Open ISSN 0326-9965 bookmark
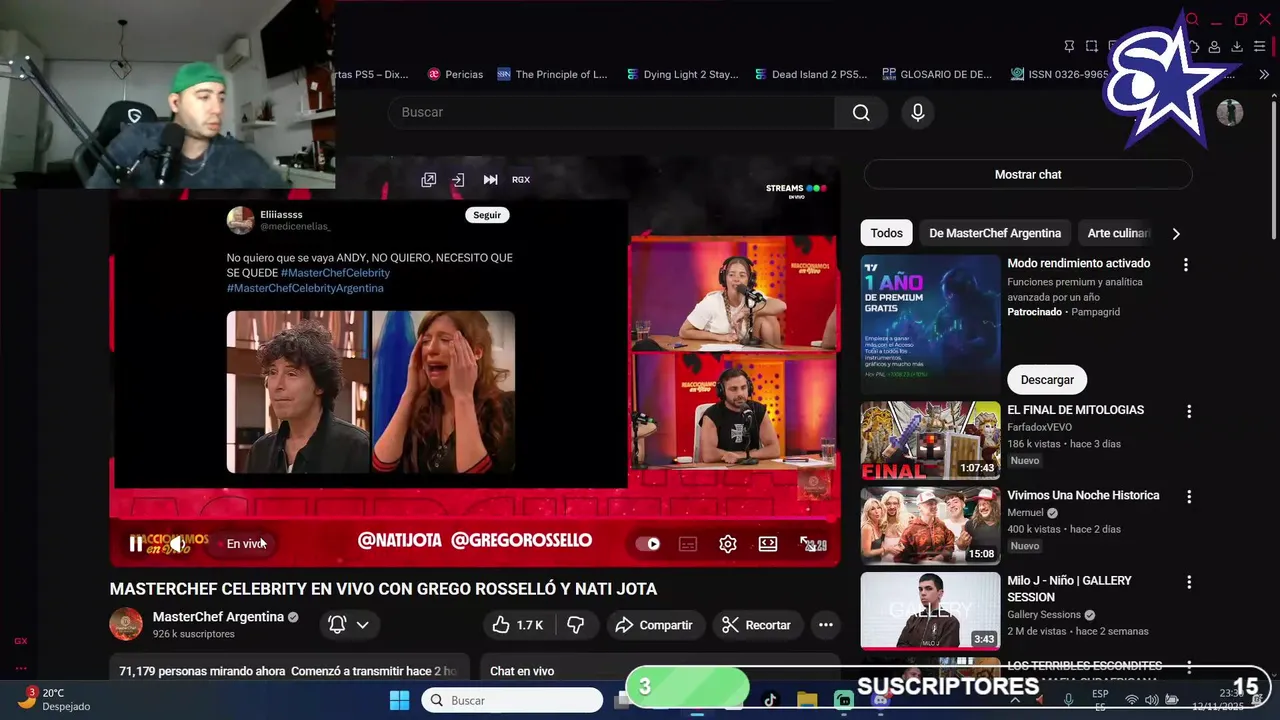The image size is (1280, 720). [1060, 74]
